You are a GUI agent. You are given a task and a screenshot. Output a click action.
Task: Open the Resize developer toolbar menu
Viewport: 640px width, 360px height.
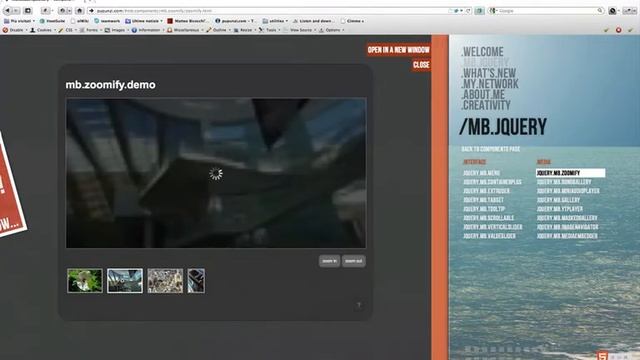pos(244,30)
